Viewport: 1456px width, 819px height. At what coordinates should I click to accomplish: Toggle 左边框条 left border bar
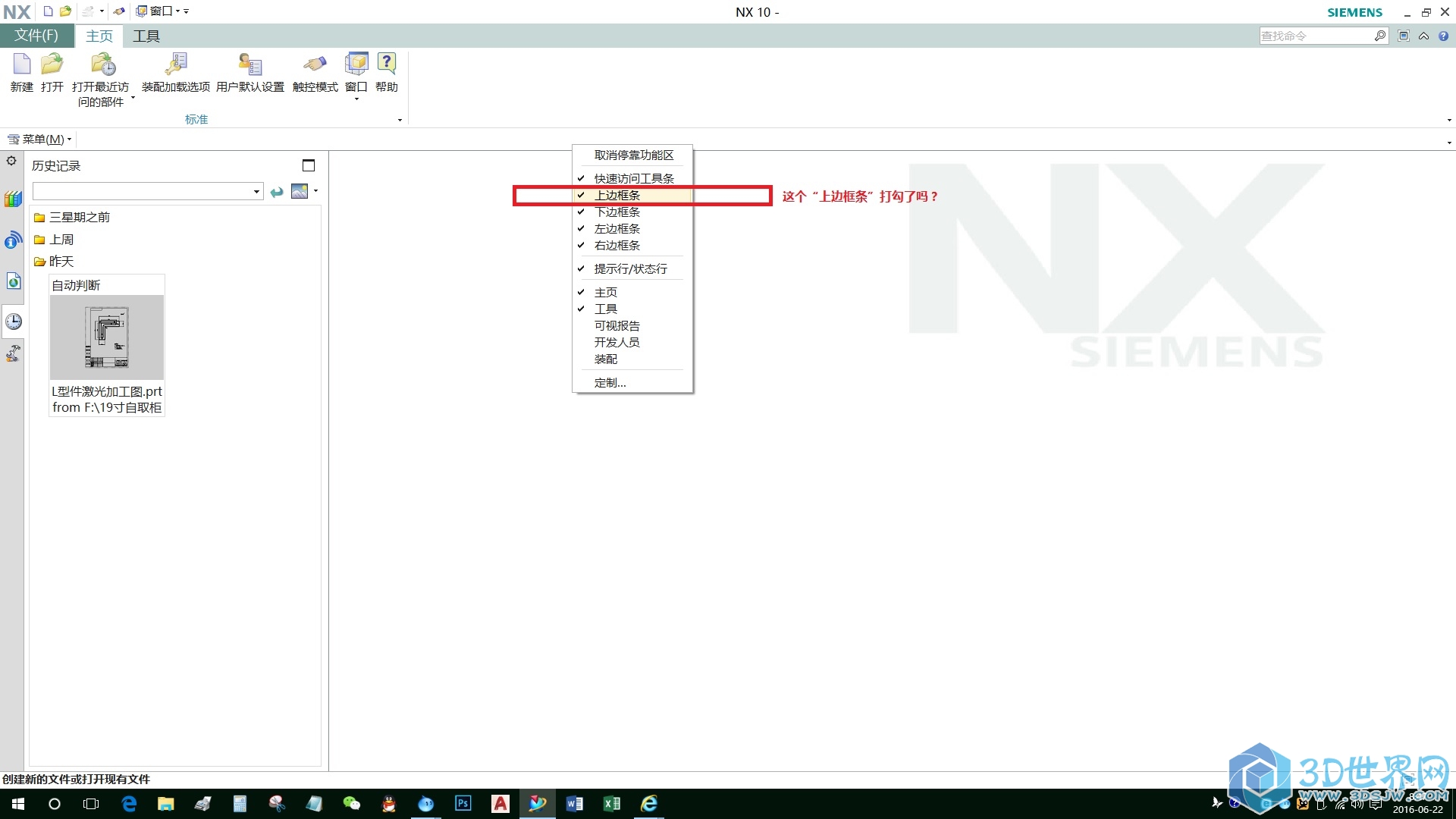pos(632,228)
